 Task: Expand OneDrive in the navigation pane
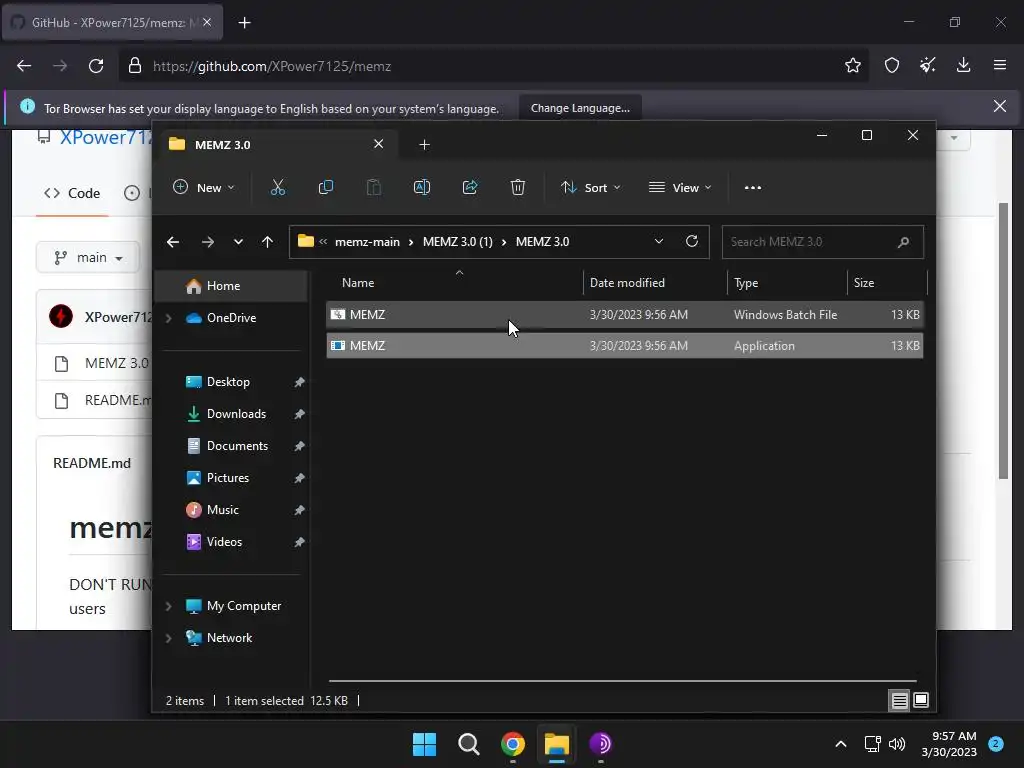point(168,318)
